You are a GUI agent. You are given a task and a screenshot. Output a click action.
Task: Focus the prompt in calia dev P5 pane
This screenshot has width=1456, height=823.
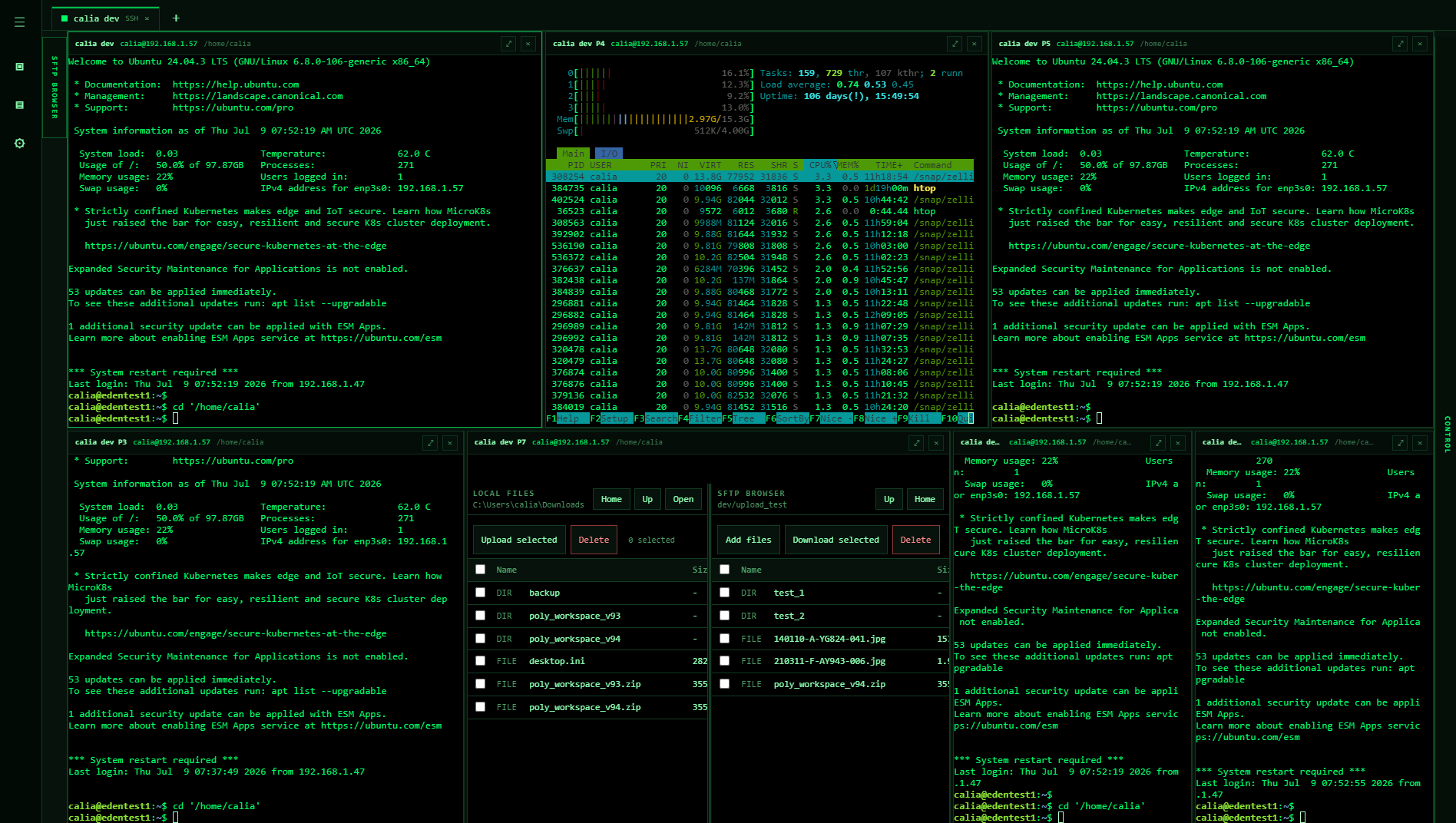click(1099, 418)
